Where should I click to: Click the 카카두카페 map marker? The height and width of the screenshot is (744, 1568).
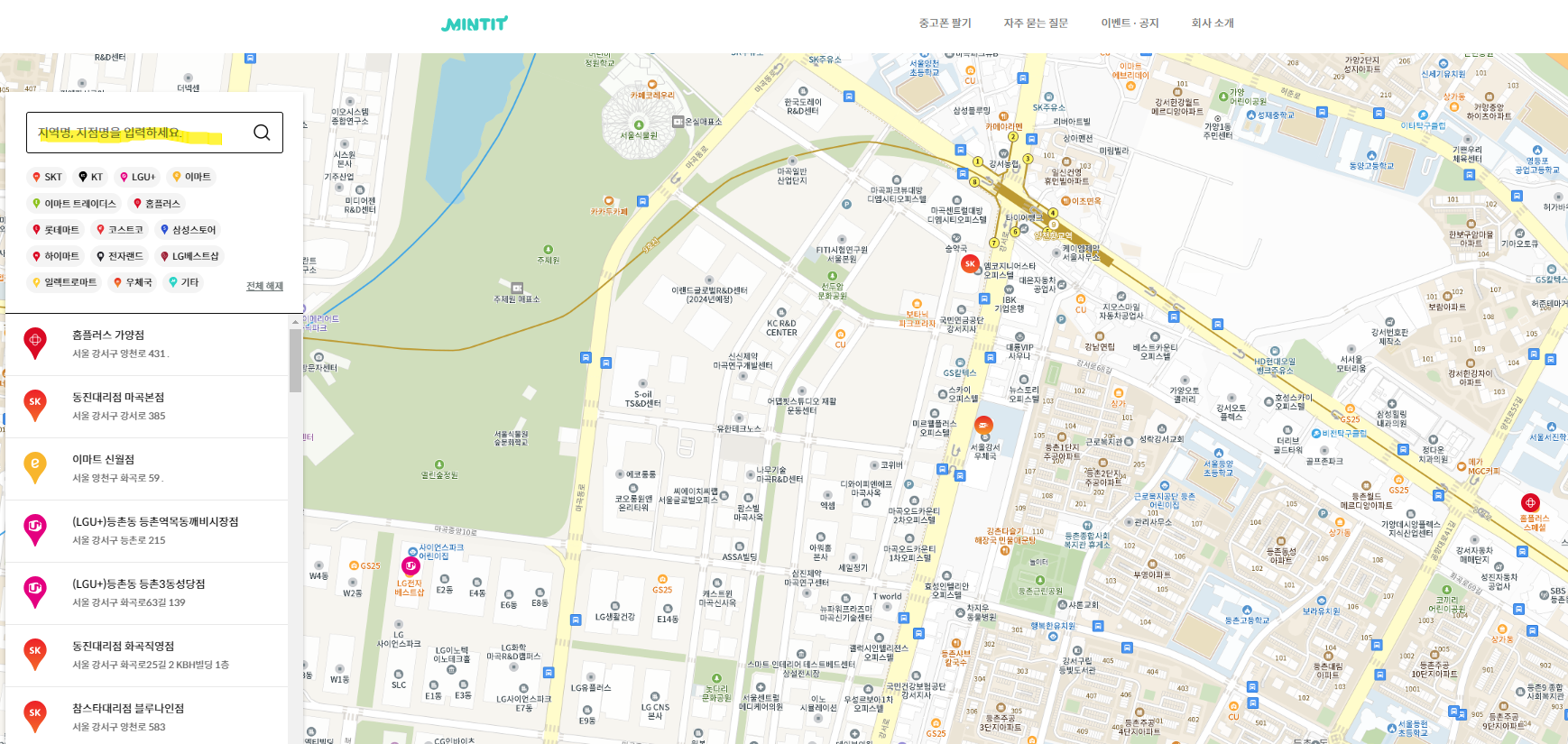click(x=609, y=201)
